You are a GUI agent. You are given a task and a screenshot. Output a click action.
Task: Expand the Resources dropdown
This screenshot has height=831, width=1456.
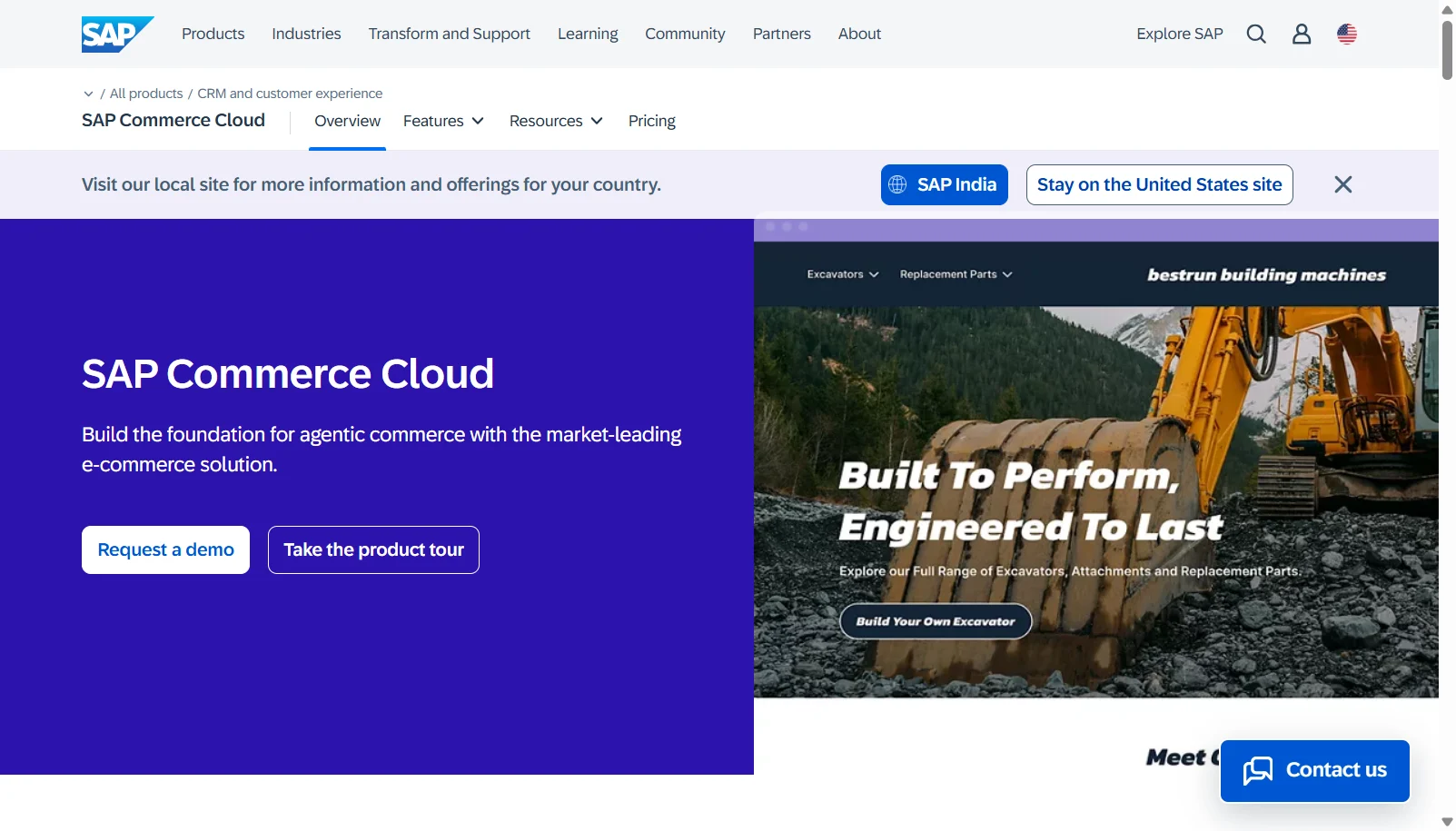(556, 121)
